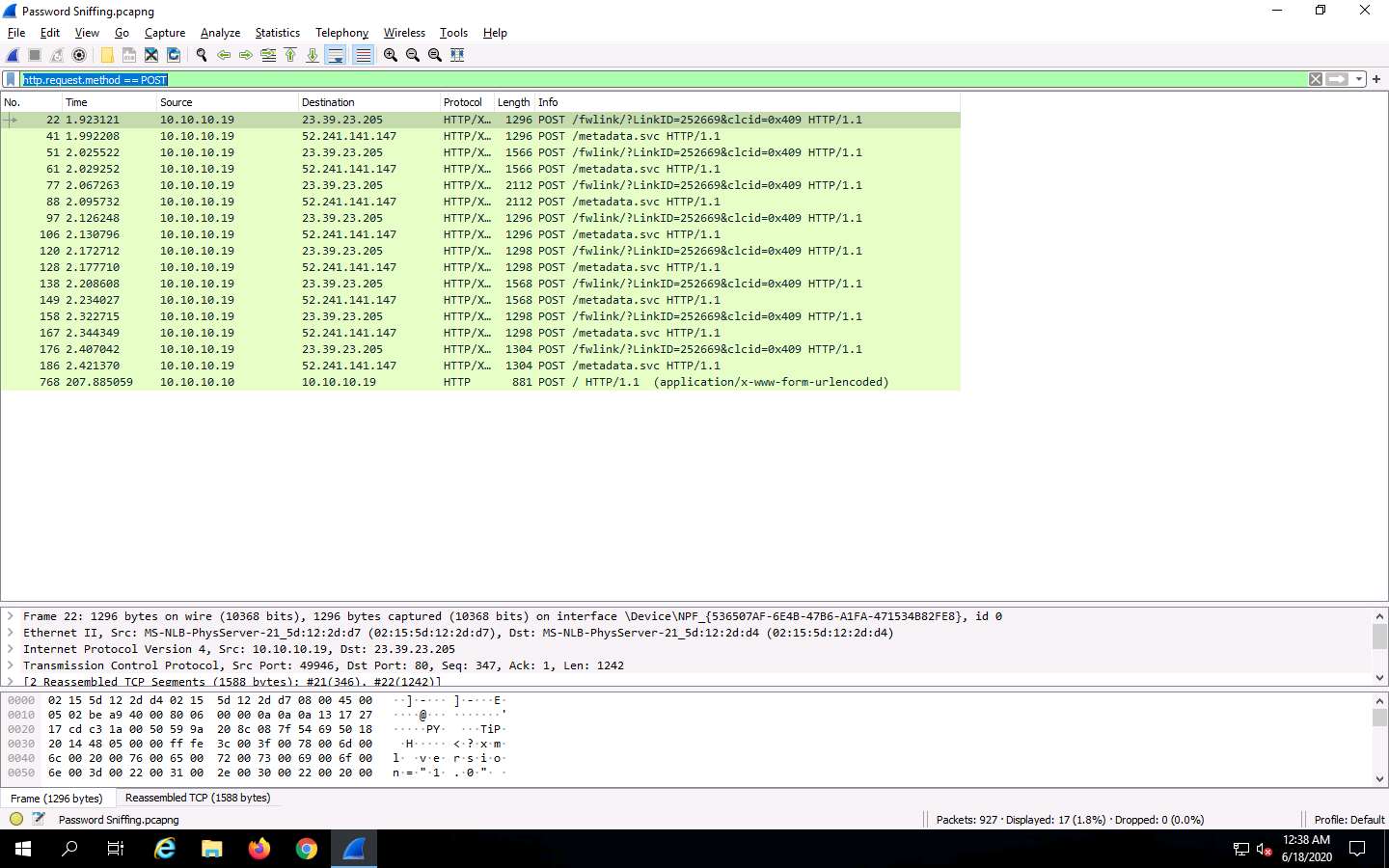Open the File menu
Viewport: 1389px width, 868px height.
click(x=16, y=33)
